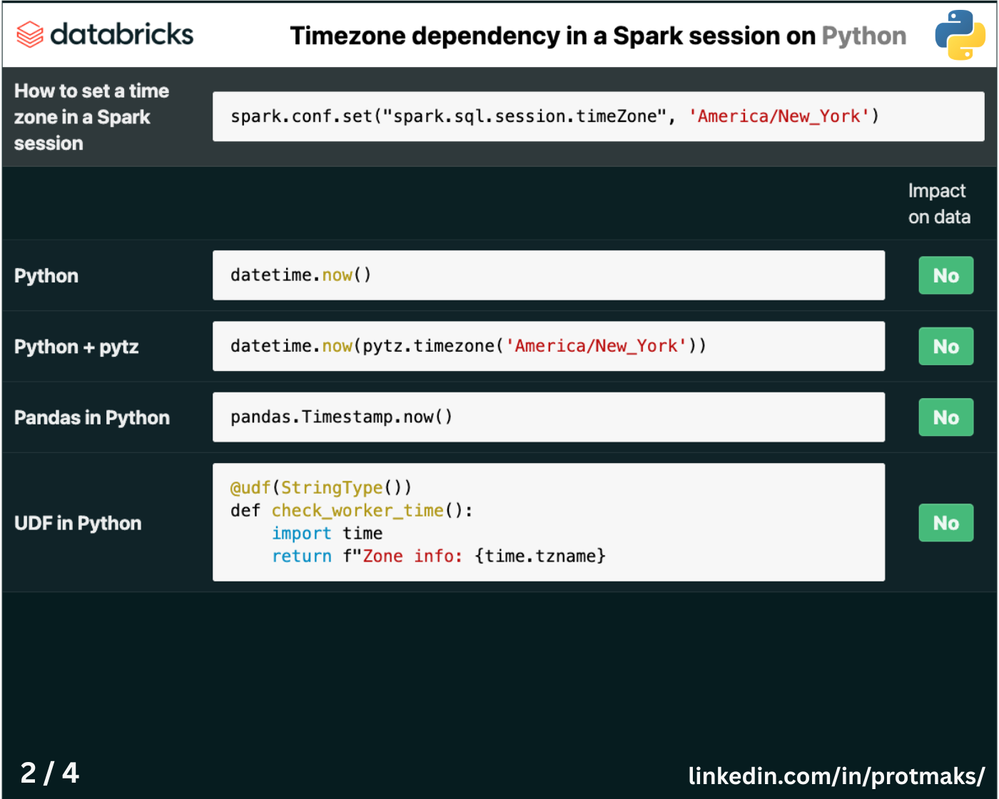This screenshot has width=999, height=799.
Task: Select the 'UDF in Python' row label
Action: [78, 523]
